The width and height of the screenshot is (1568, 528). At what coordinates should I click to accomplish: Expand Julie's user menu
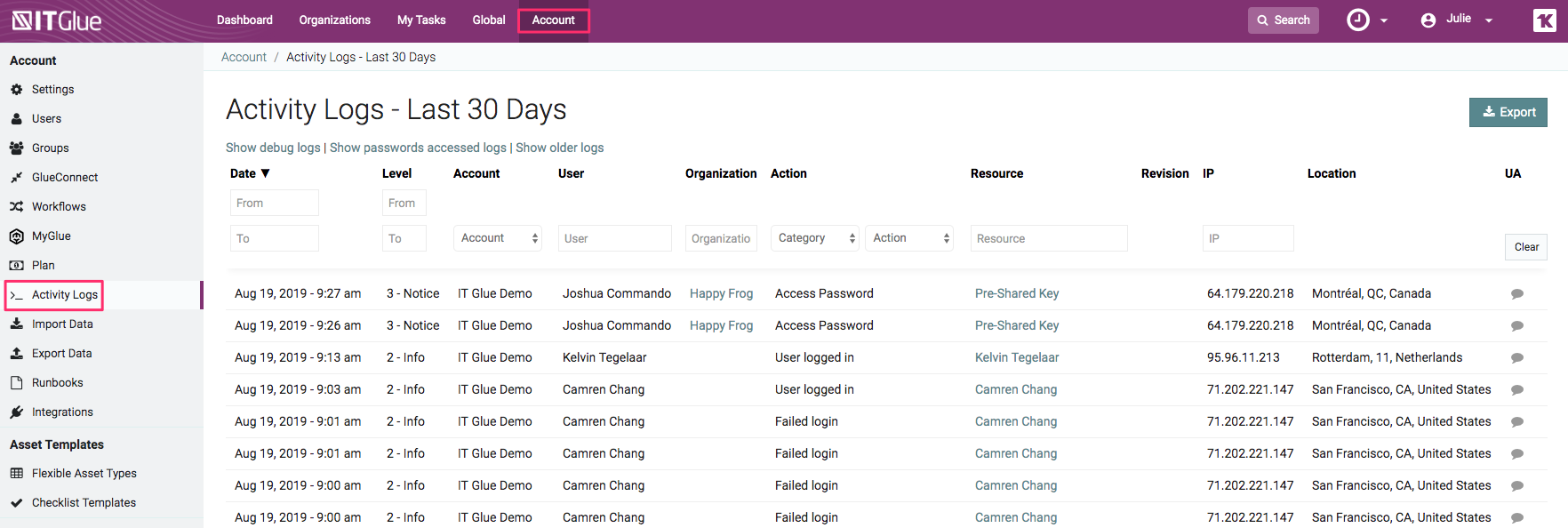coord(1458,20)
